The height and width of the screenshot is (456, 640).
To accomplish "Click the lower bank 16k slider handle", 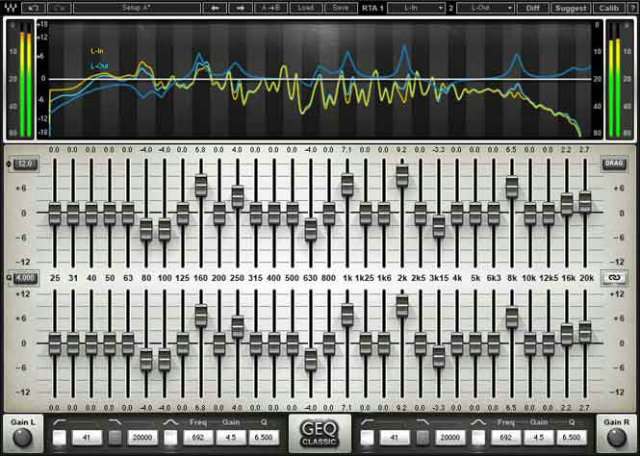I will (567, 334).
